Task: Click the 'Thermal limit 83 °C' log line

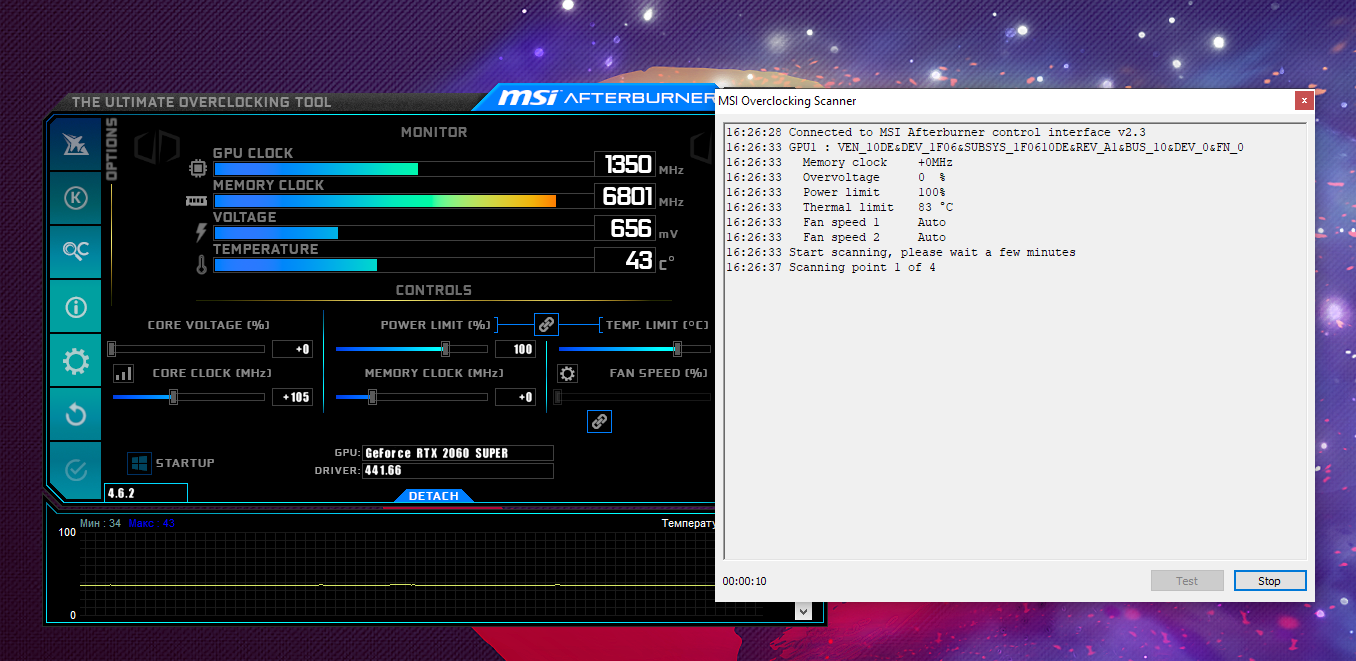Action: [x=840, y=208]
